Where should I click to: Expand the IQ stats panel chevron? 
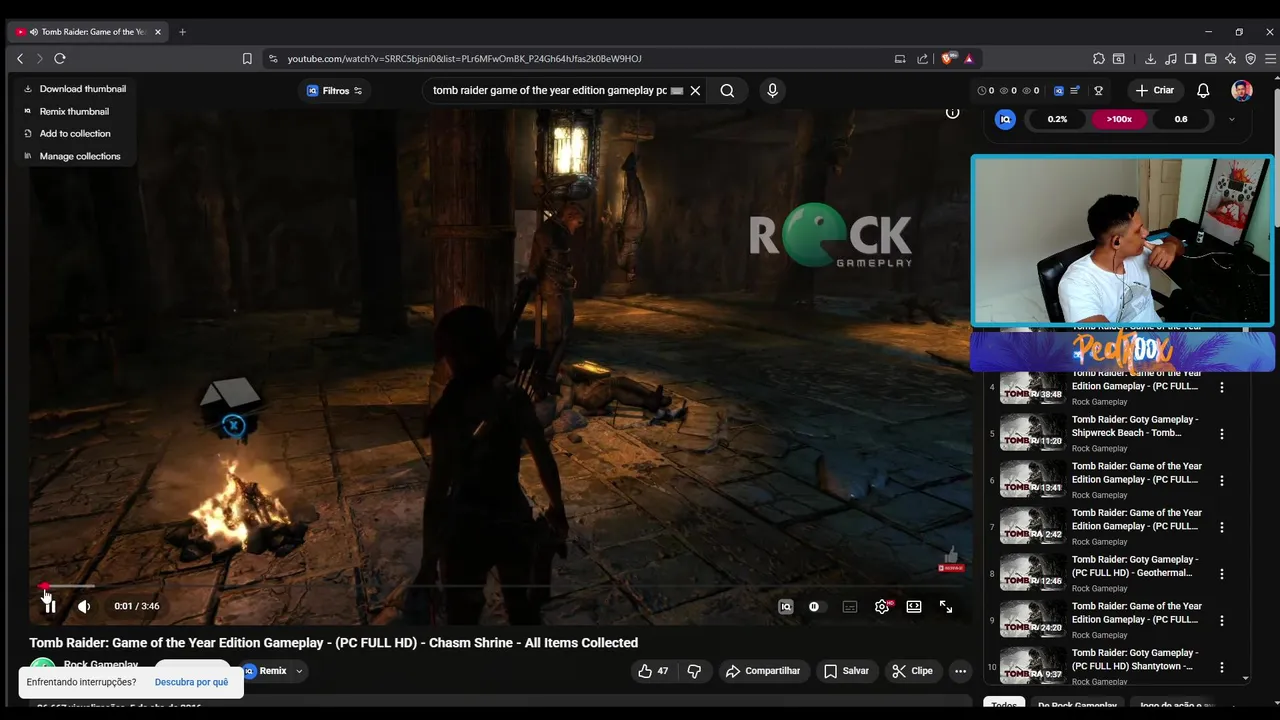(1231, 119)
